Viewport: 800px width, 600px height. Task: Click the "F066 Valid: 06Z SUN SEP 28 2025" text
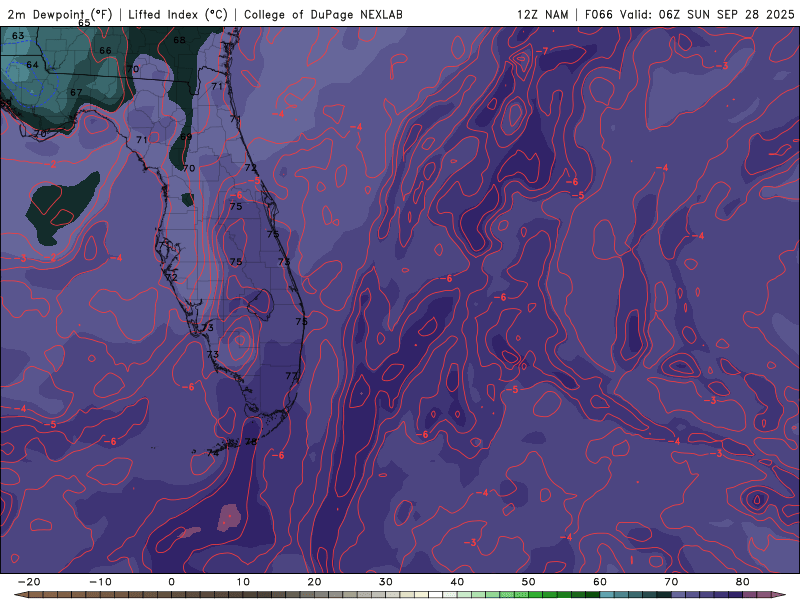tap(689, 14)
